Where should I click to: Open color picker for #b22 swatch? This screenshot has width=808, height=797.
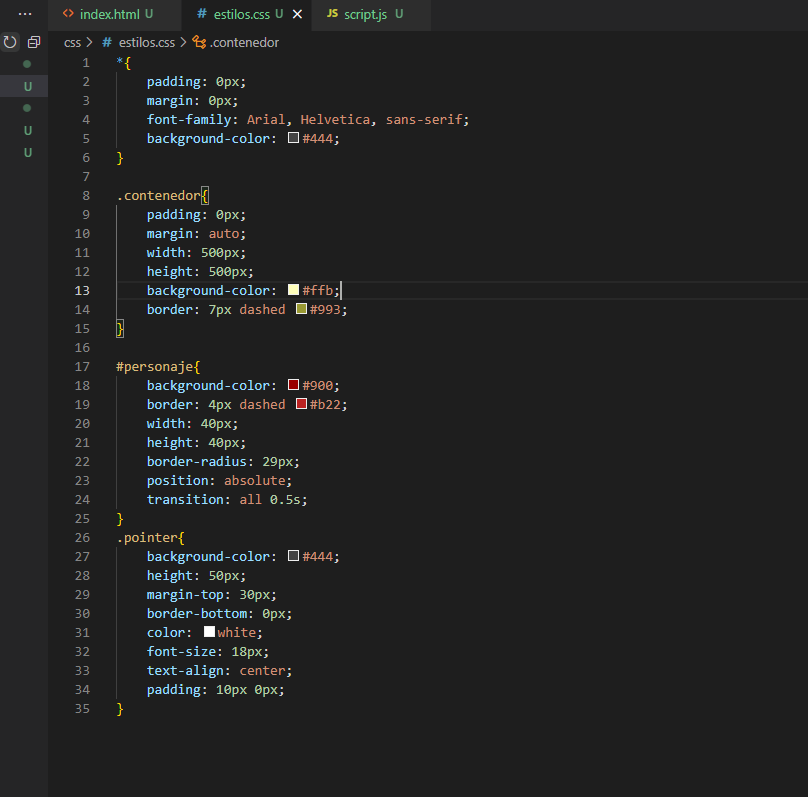pyautogui.click(x=301, y=404)
